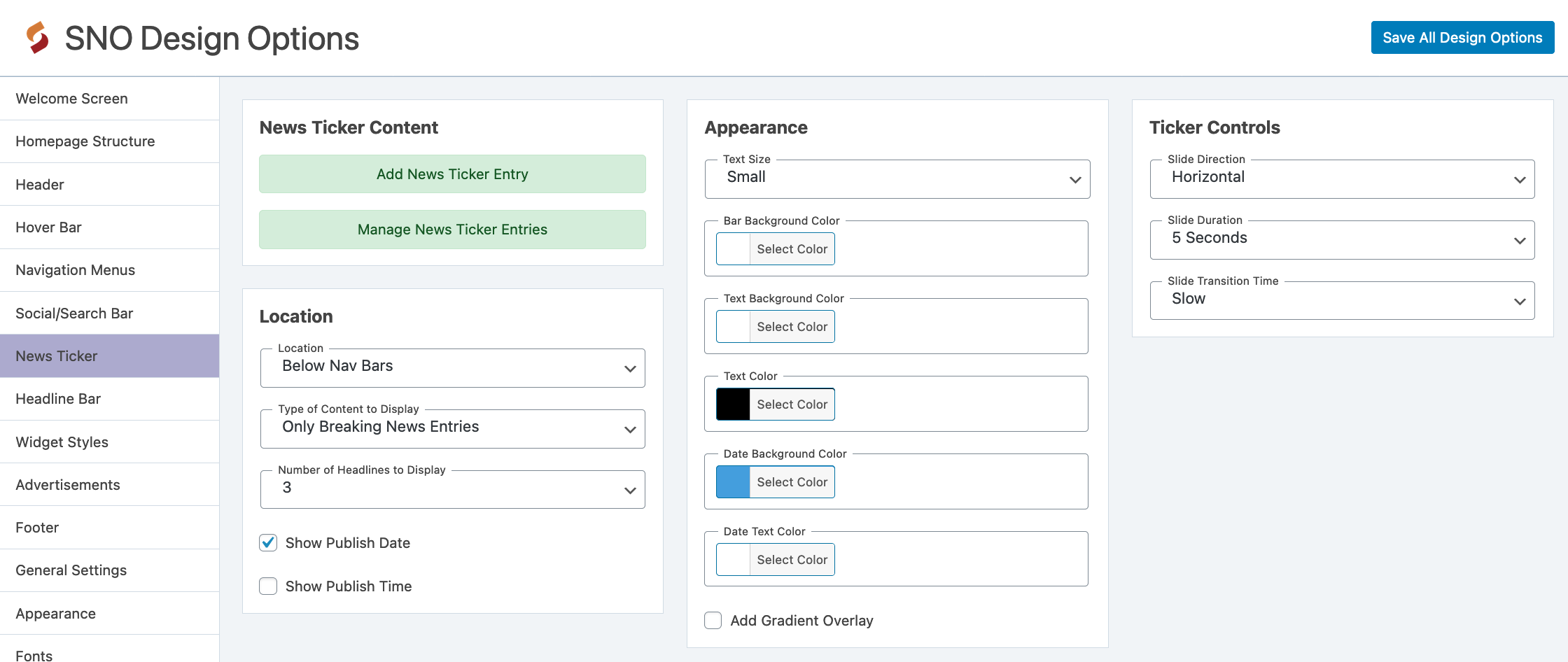
Task: Open Slide Duration dropdown
Action: click(1342, 240)
